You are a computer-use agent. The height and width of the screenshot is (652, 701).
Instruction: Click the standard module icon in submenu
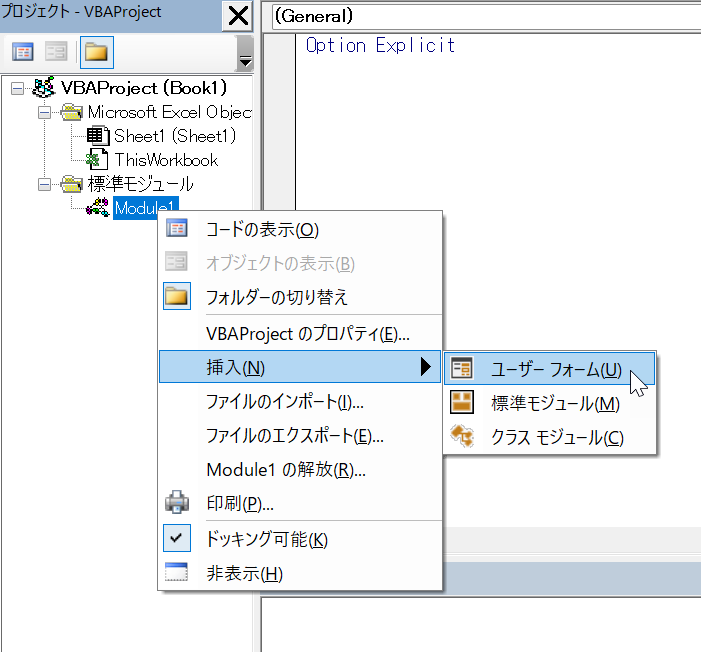coord(461,402)
